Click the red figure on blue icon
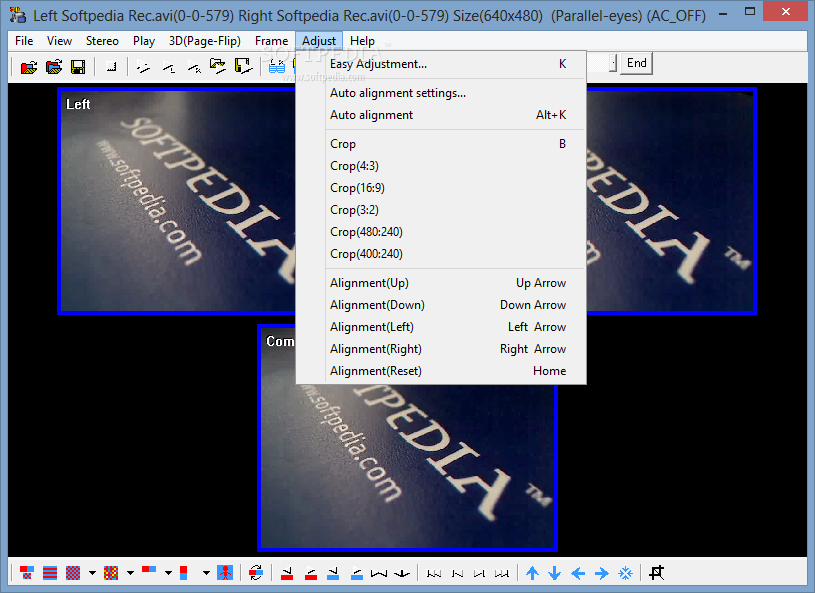815x593 pixels. click(225, 573)
